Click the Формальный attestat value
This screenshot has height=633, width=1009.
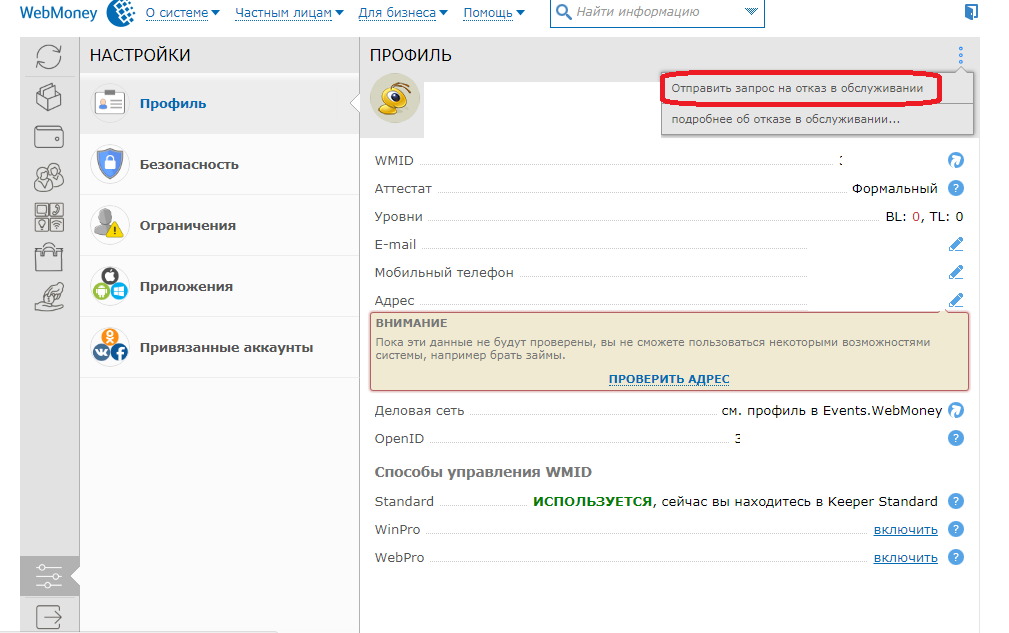(x=894, y=188)
